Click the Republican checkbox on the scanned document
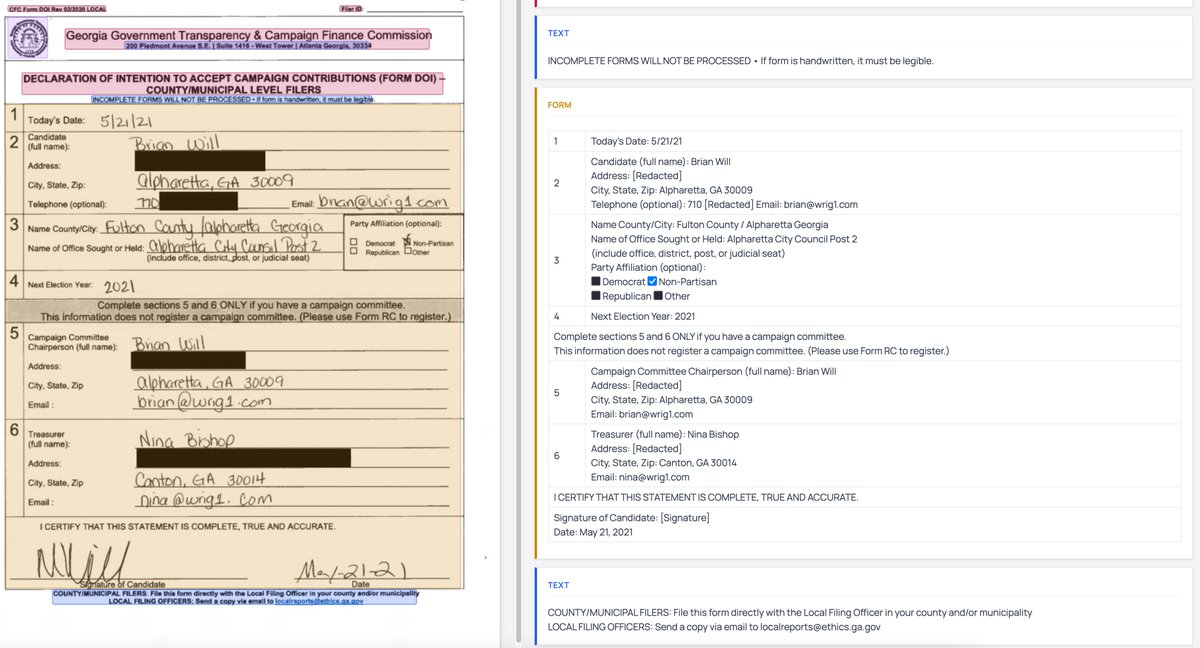The height and width of the screenshot is (648, 1200). [x=355, y=252]
